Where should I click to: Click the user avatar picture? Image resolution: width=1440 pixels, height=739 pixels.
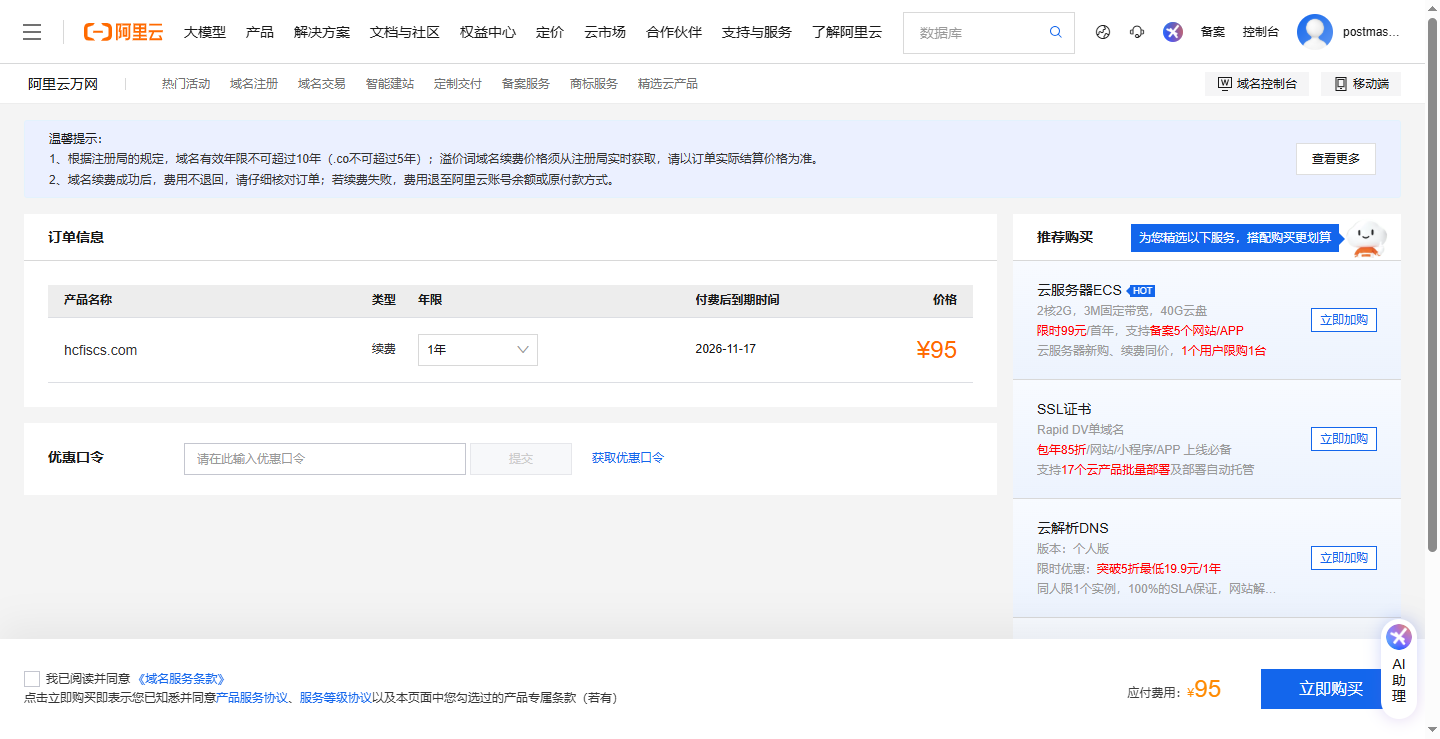pyautogui.click(x=1314, y=32)
